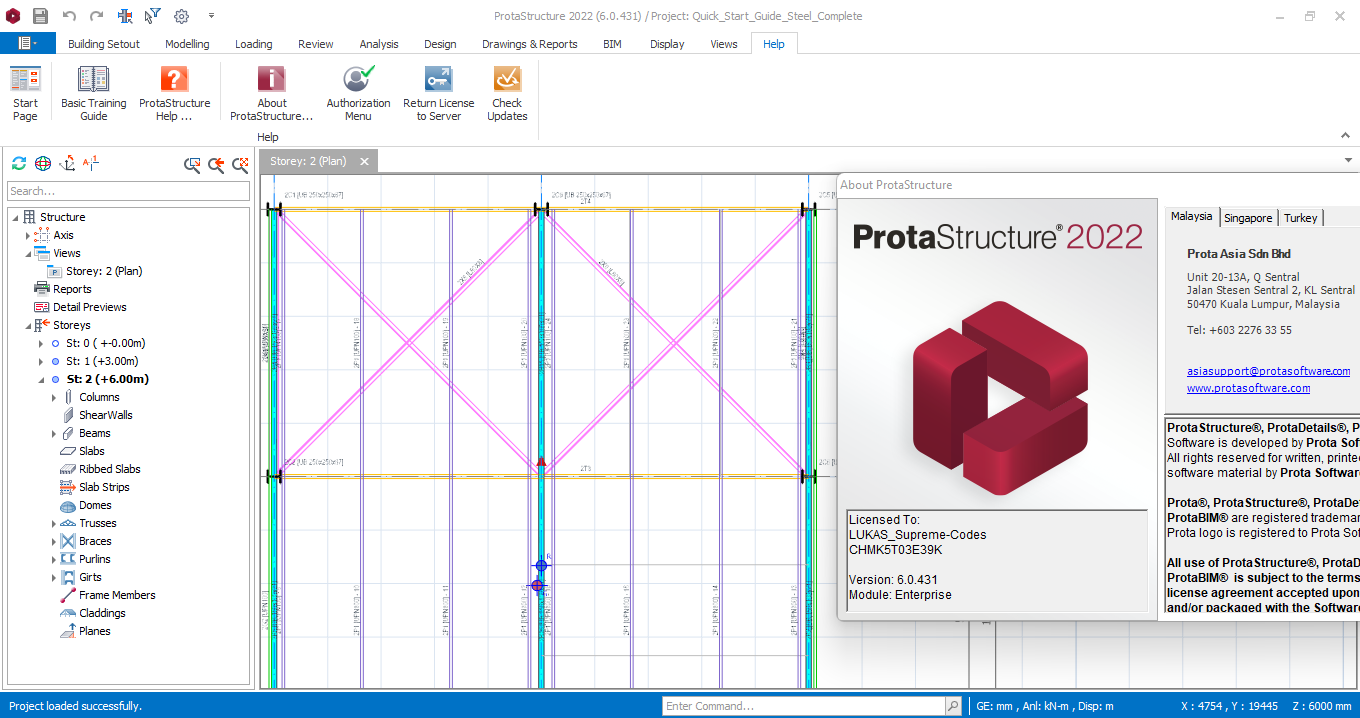The height and width of the screenshot is (718, 1360).
Task: Launch ProtaStructure Help
Action: [x=174, y=90]
